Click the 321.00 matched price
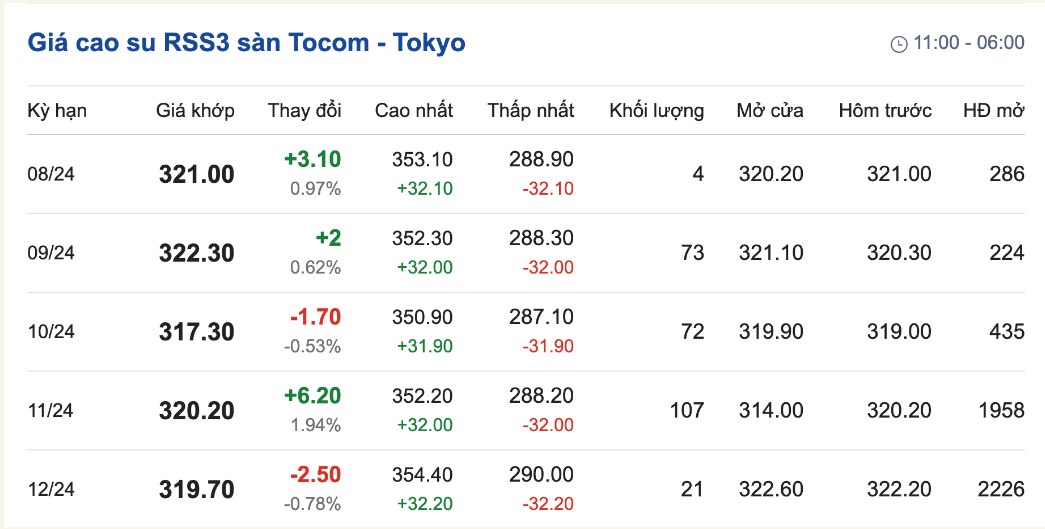The height and width of the screenshot is (529, 1045). [x=197, y=175]
